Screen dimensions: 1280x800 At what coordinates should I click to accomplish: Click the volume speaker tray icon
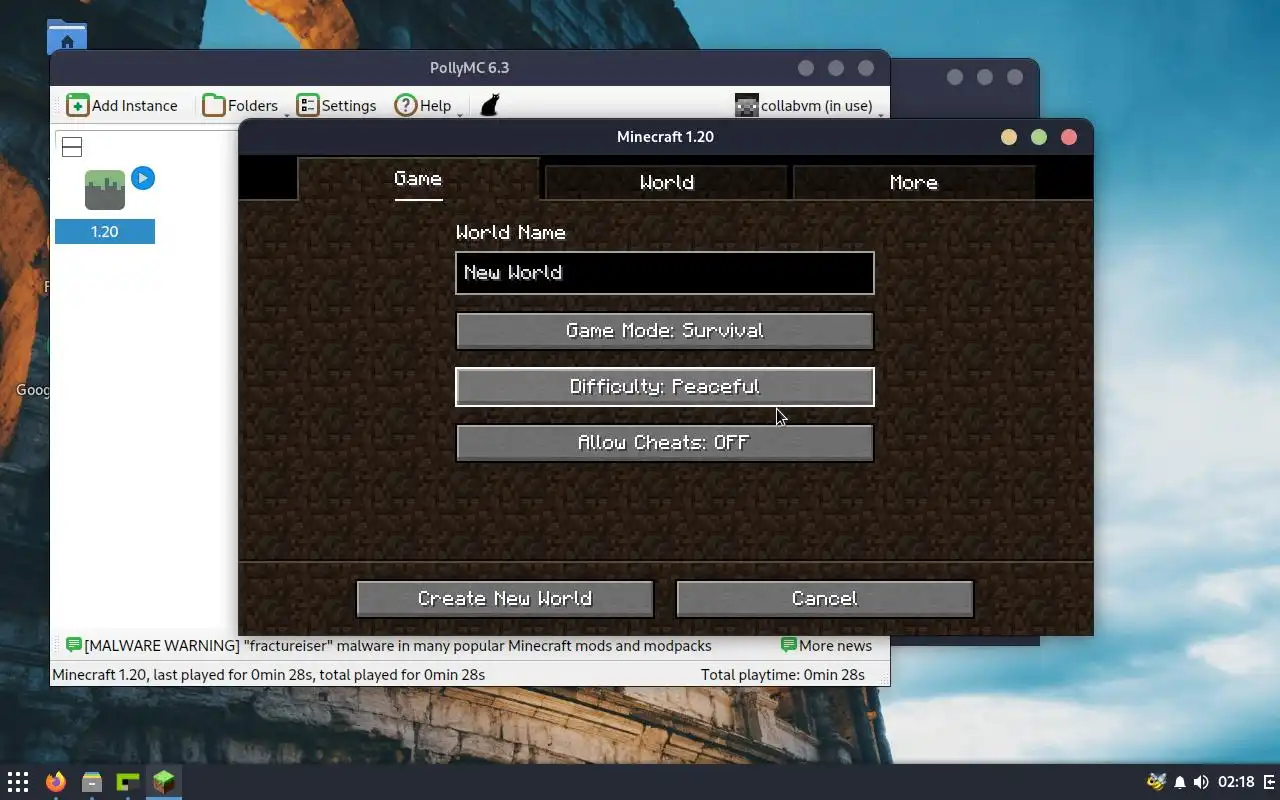(x=1201, y=782)
